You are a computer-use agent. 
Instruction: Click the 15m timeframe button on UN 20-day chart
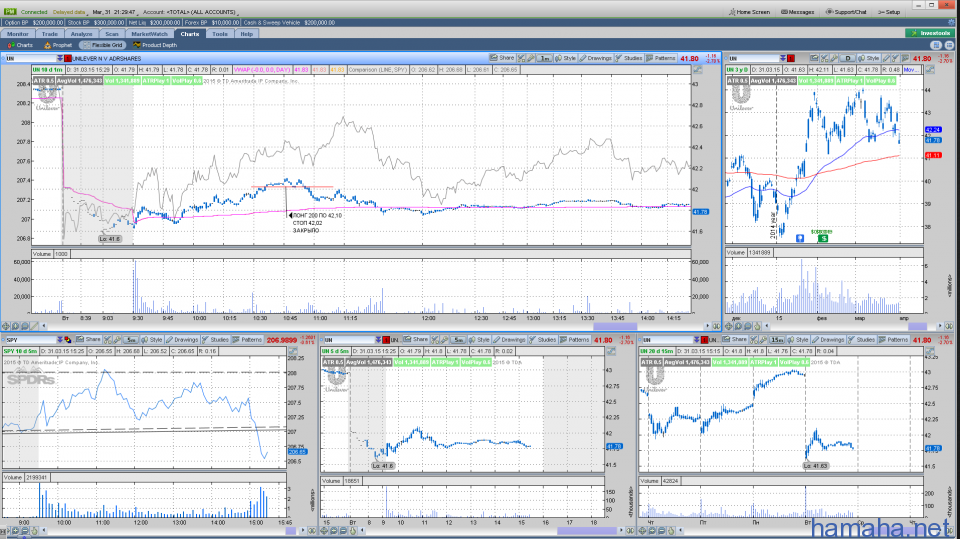tap(776, 339)
